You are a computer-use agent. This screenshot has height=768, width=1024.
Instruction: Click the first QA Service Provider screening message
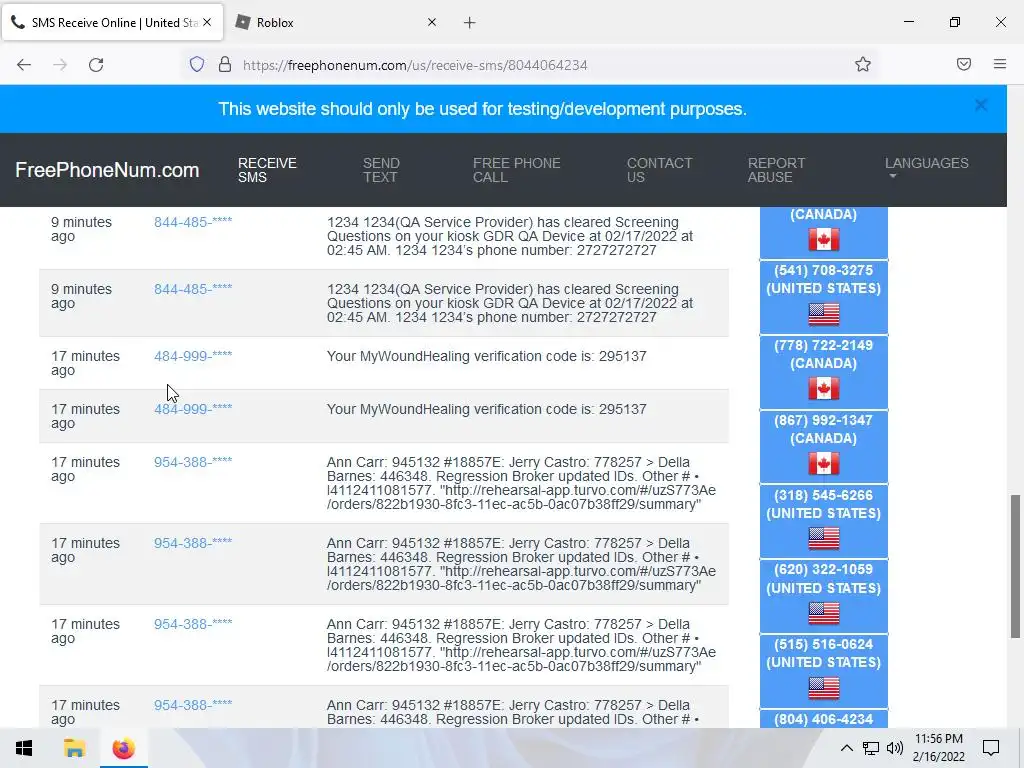coord(510,236)
